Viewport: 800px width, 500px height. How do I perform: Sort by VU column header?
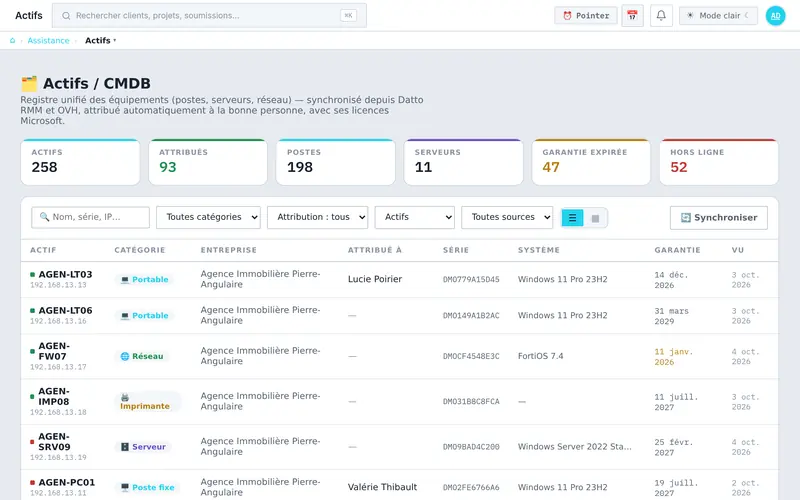pos(738,250)
